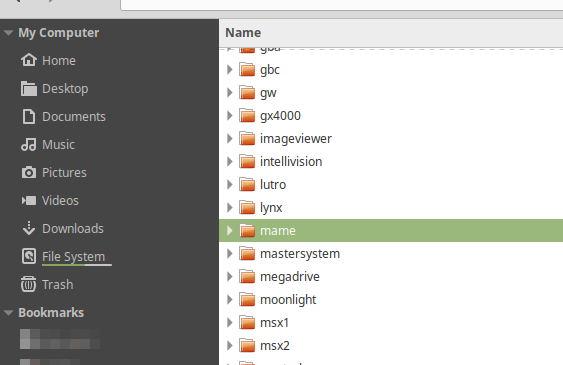Select the Pictures camera icon entry
Viewport: 563px width, 365px height.
point(29,172)
